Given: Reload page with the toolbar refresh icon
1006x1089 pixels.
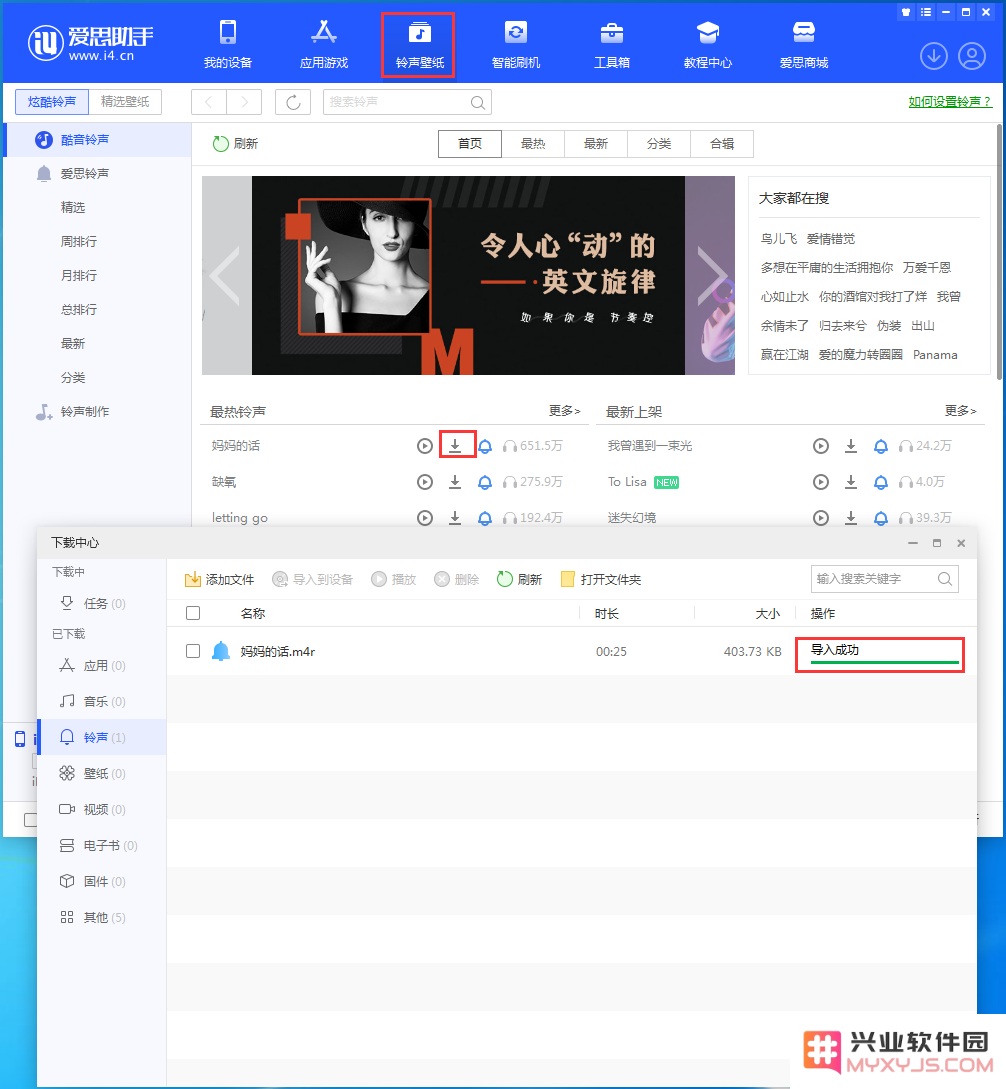Looking at the screenshot, I should tap(292, 102).
